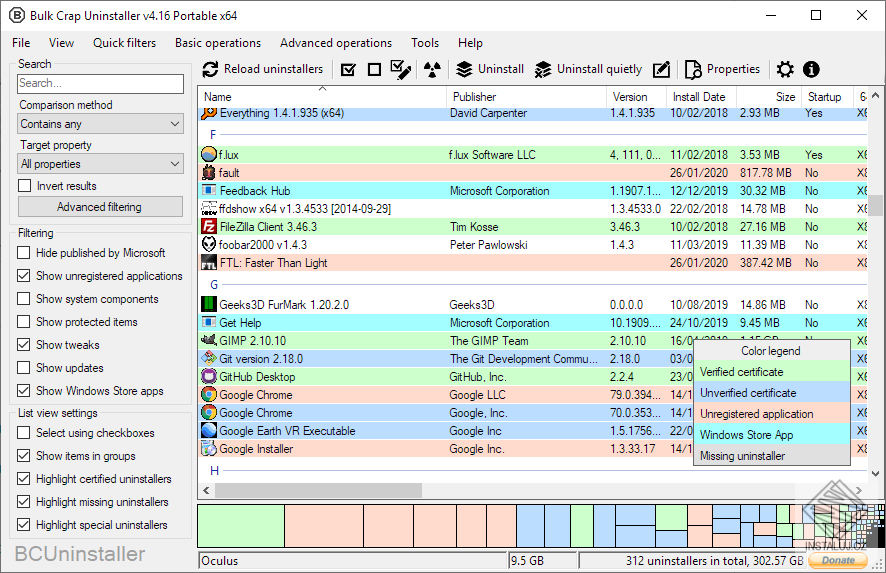Open the Comparison method dropdown
The height and width of the screenshot is (573, 886).
pyautogui.click(x=101, y=124)
